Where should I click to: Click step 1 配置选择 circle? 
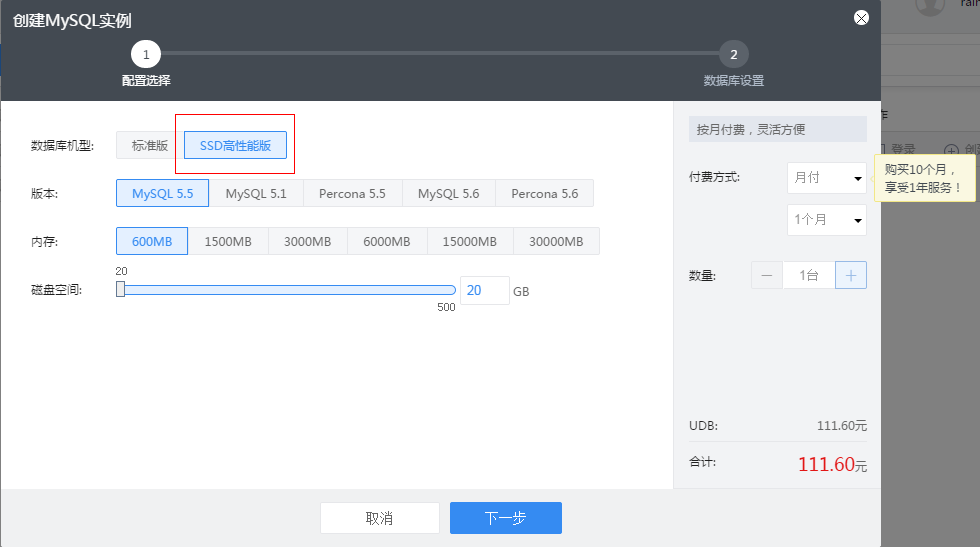click(146, 54)
